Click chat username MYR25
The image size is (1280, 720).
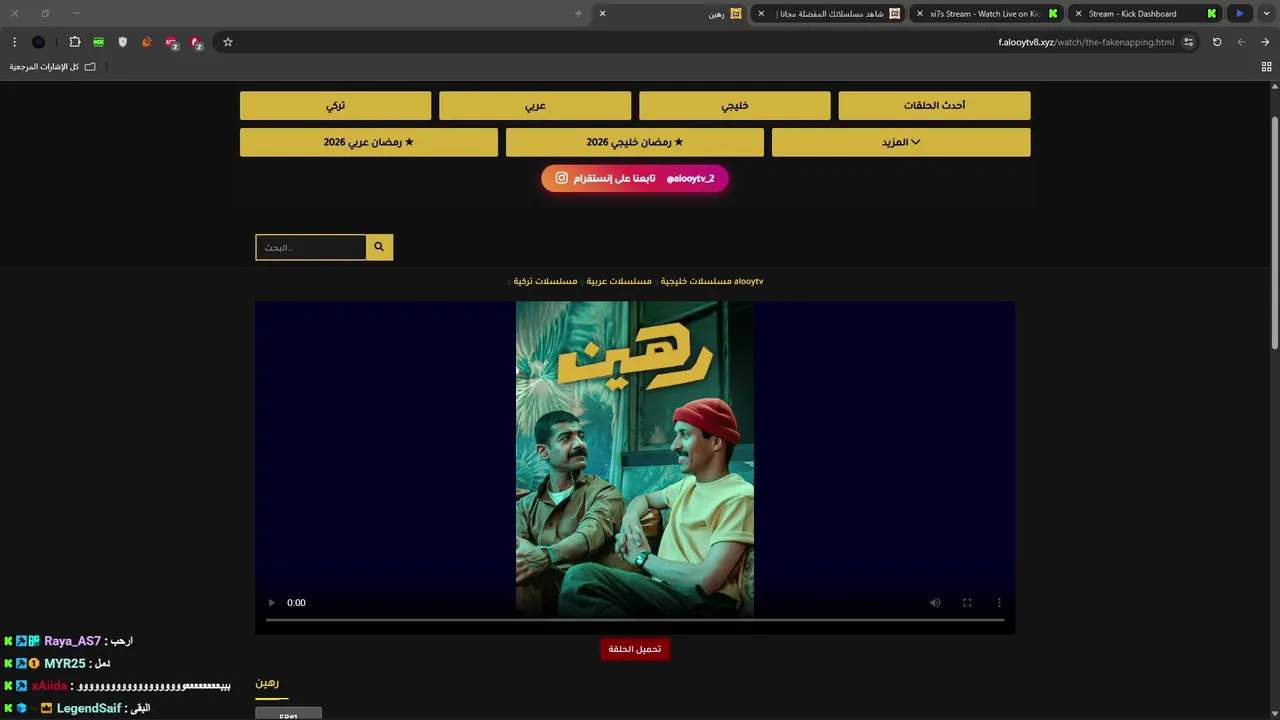pos(65,663)
